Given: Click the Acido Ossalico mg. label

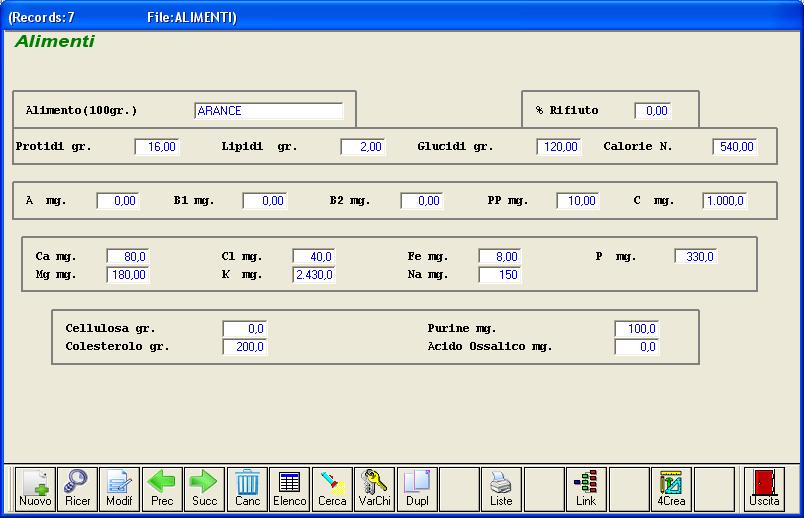Looking at the screenshot, I should (490, 347).
